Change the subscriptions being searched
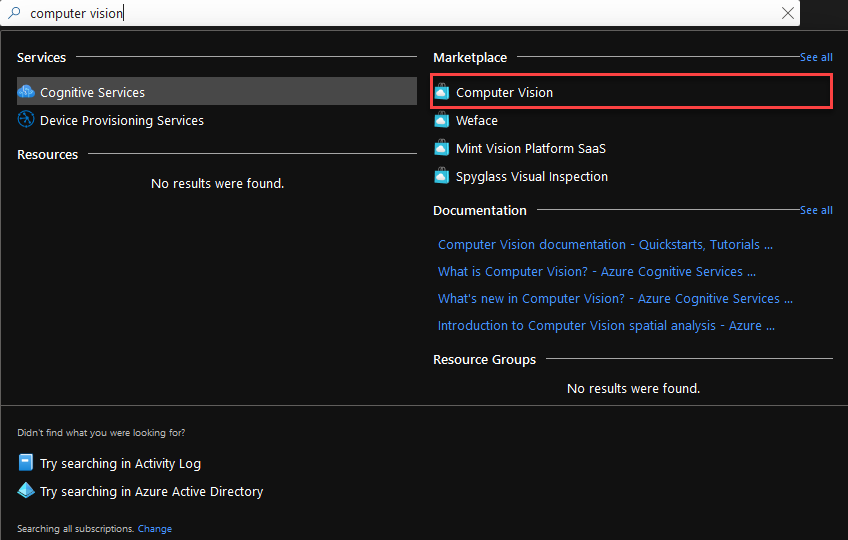 pyautogui.click(x=154, y=529)
